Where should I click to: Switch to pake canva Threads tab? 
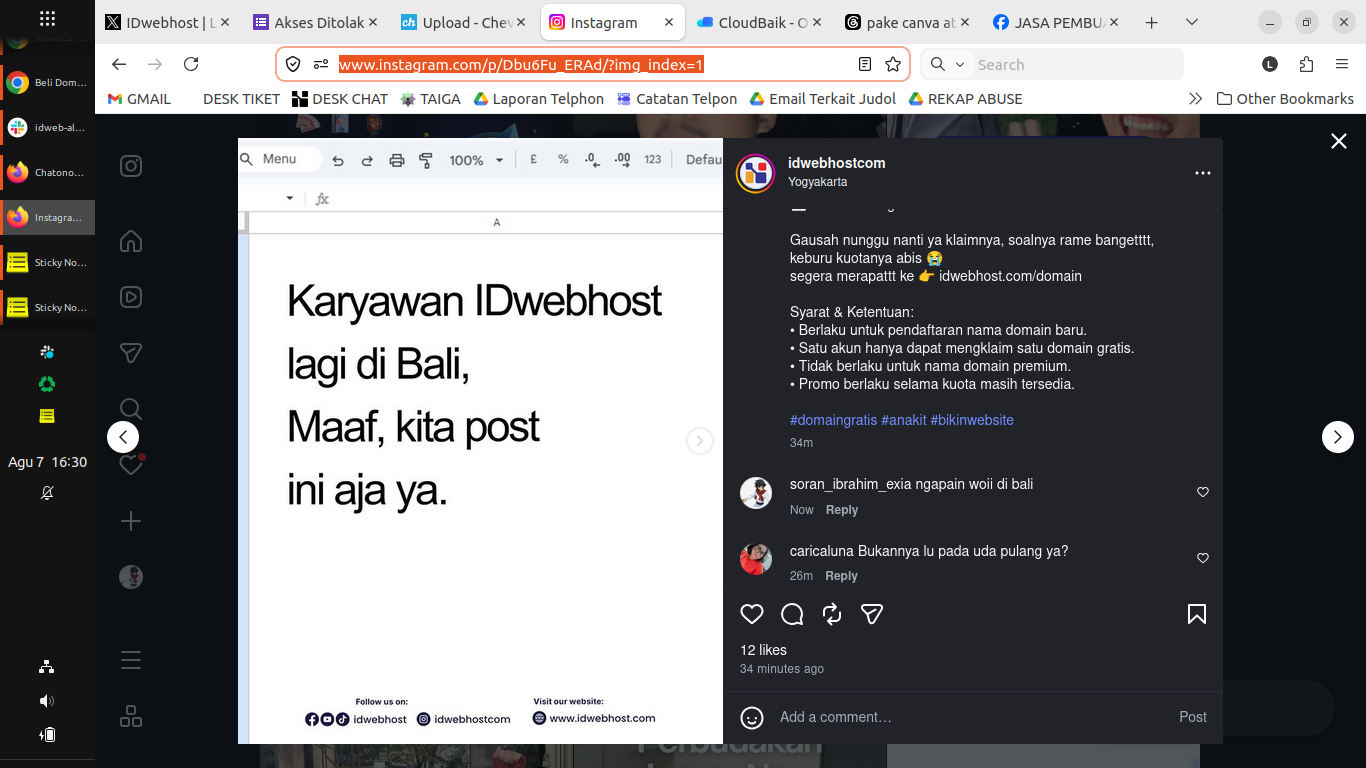point(905,22)
